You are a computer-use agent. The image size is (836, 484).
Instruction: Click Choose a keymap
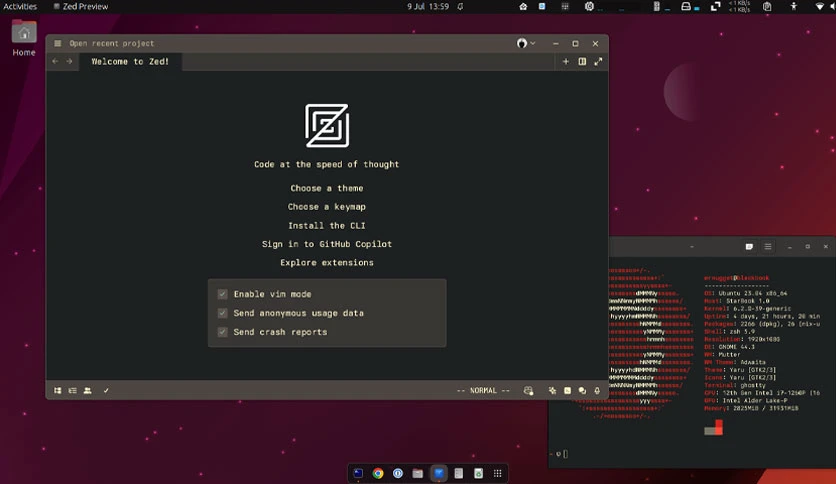click(x=327, y=207)
